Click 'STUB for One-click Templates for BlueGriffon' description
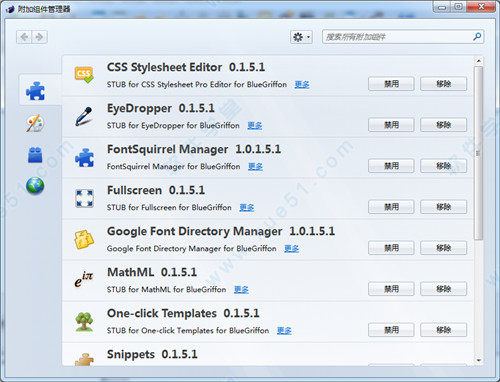The height and width of the screenshot is (382, 500). point(188,331)
